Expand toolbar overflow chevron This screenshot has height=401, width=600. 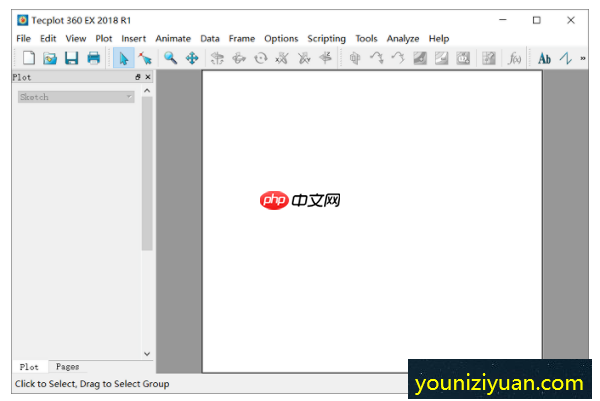tap(583, 58)
